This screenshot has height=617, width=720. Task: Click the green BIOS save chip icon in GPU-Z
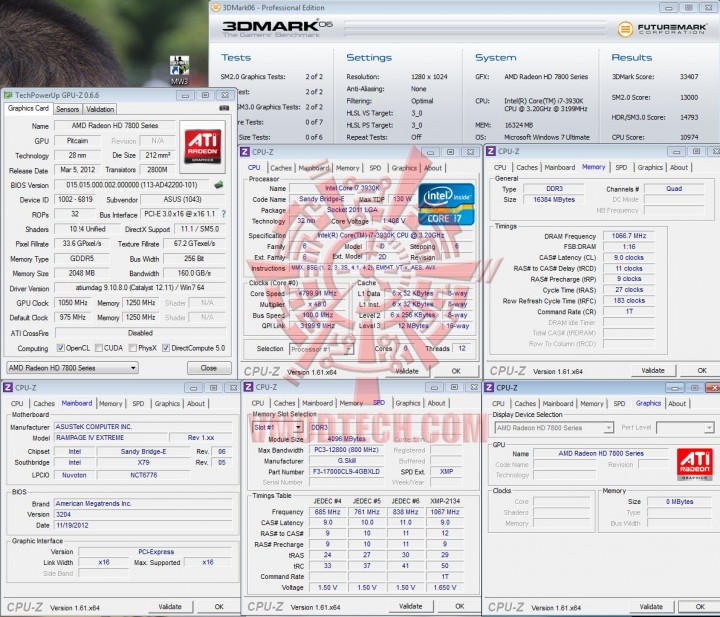point(219,185)
